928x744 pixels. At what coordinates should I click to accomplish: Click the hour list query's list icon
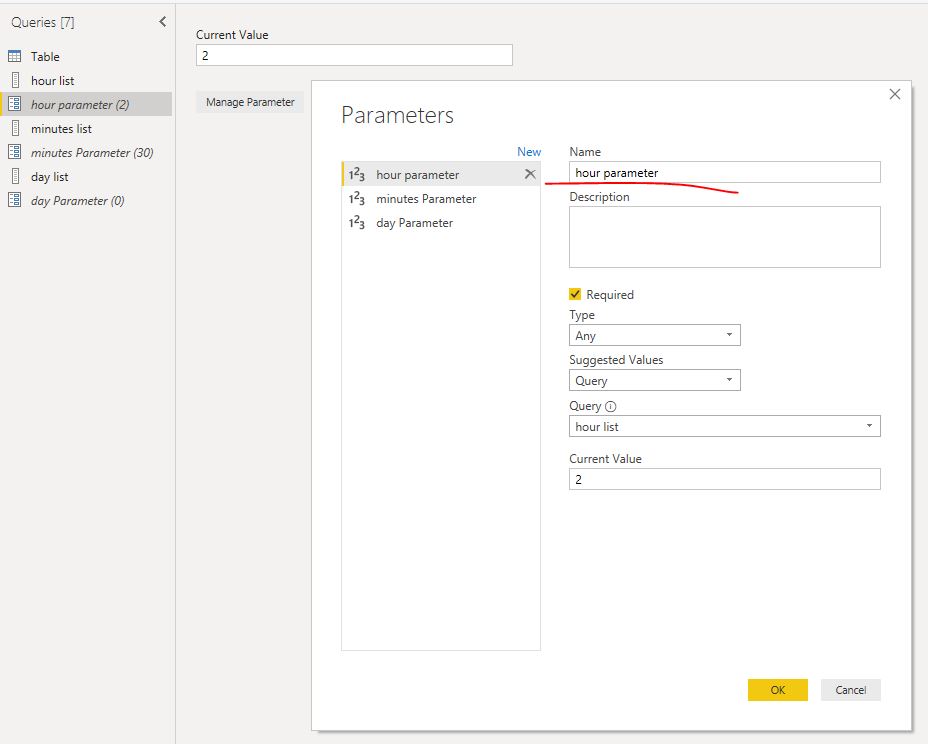[x=15, y=80]
